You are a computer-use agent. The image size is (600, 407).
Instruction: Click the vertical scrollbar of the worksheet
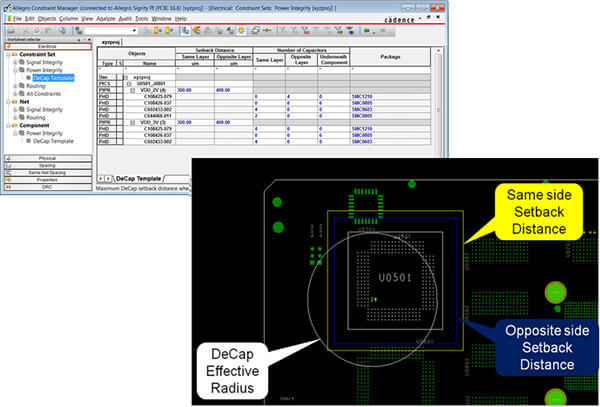click(439, 101)
